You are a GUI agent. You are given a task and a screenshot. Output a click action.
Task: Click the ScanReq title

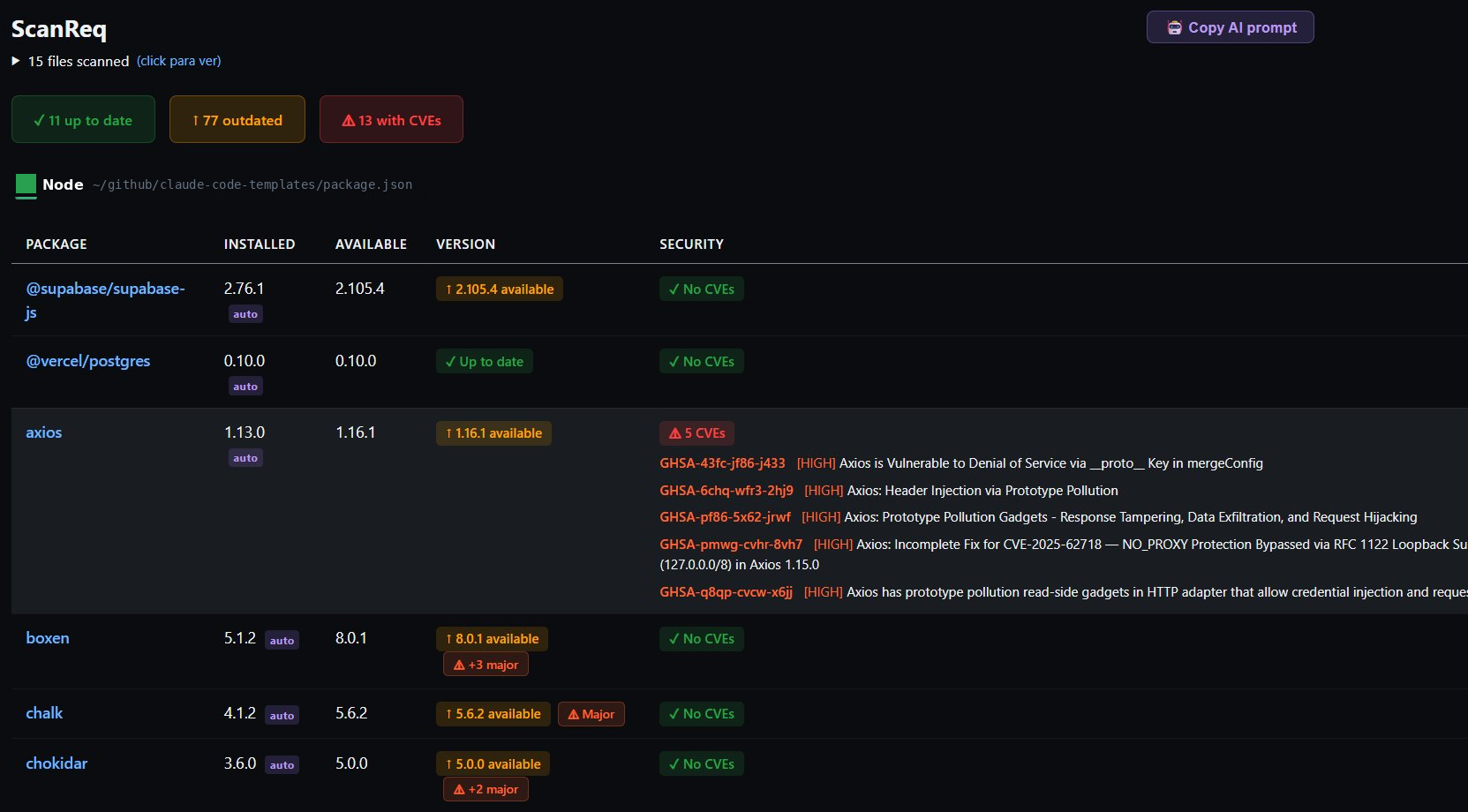59,28
